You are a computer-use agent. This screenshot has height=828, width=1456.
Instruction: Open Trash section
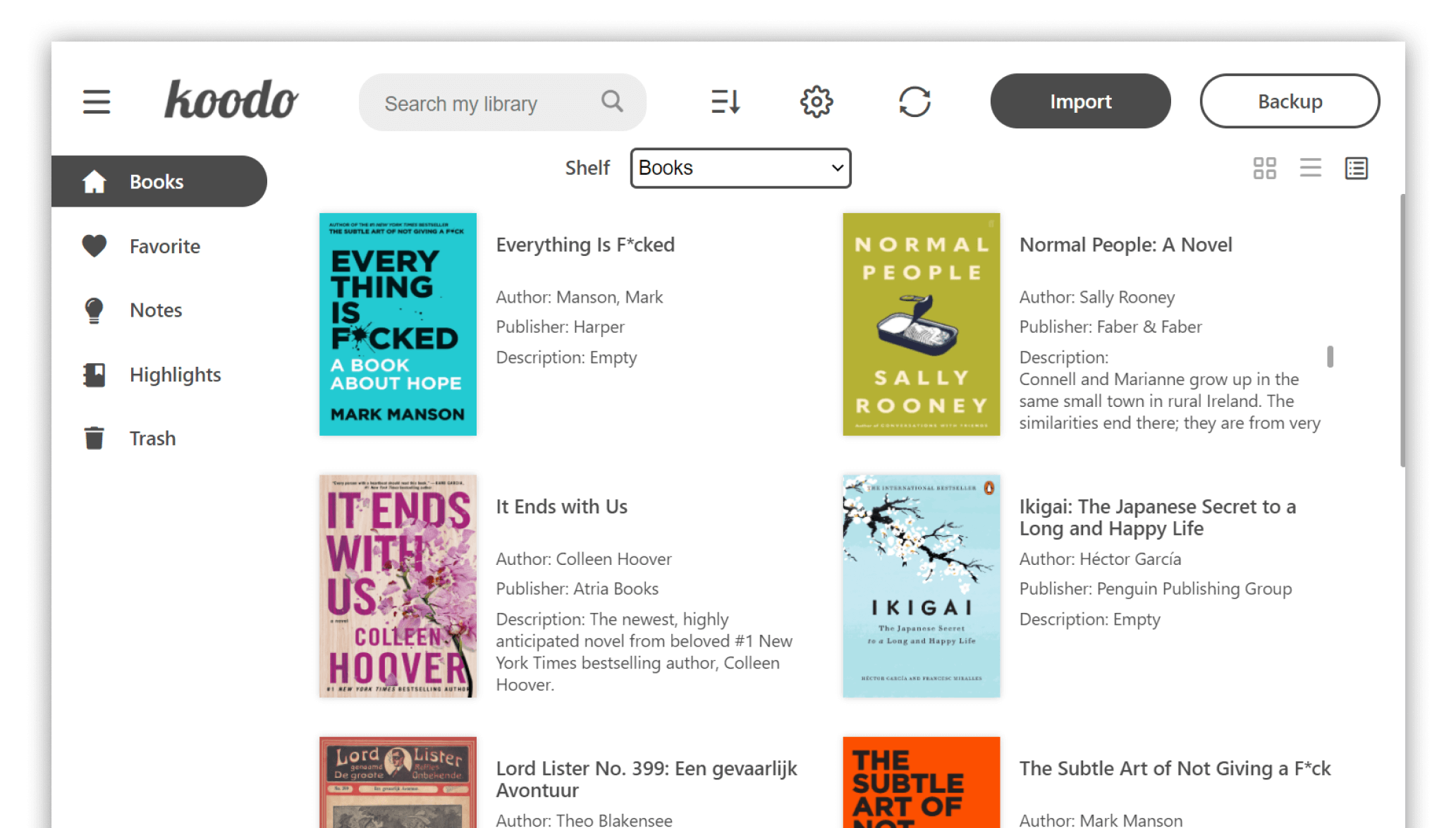tap(152, 439)
